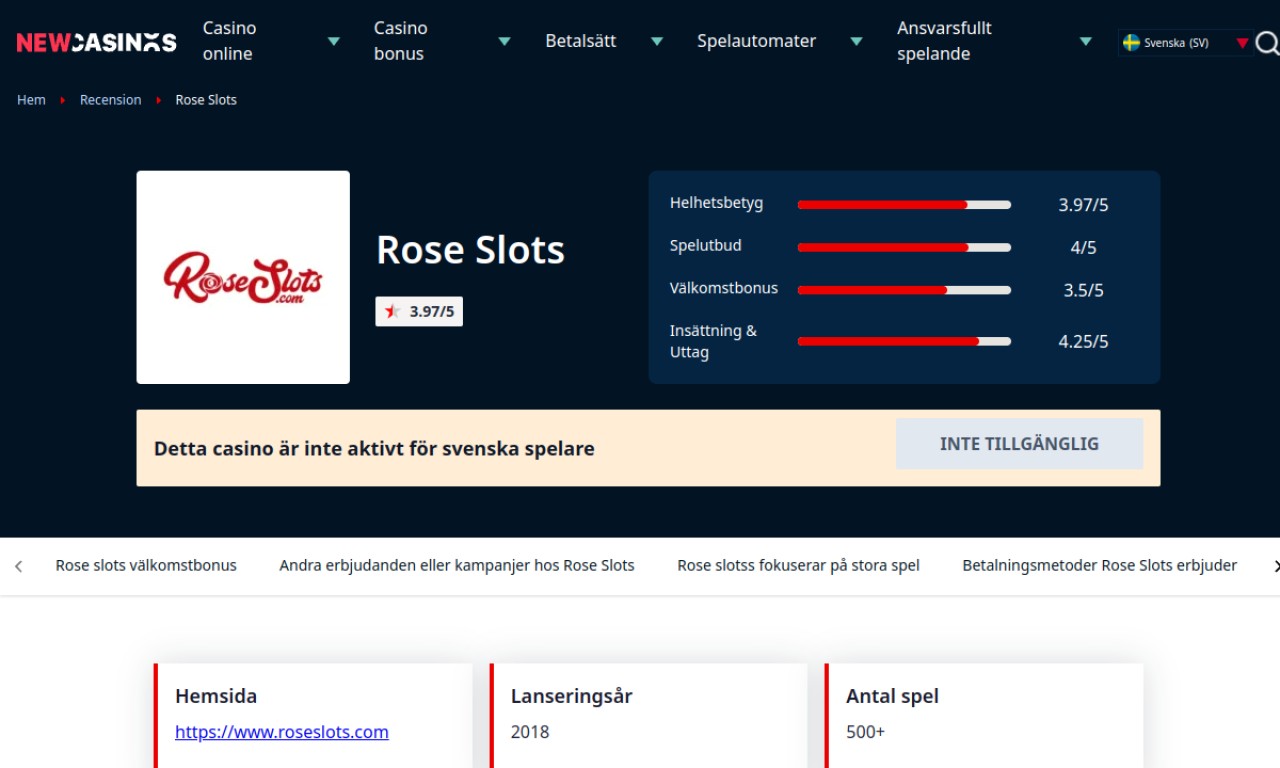Click the Insättning & Uttag rating bar

[904, 341]
